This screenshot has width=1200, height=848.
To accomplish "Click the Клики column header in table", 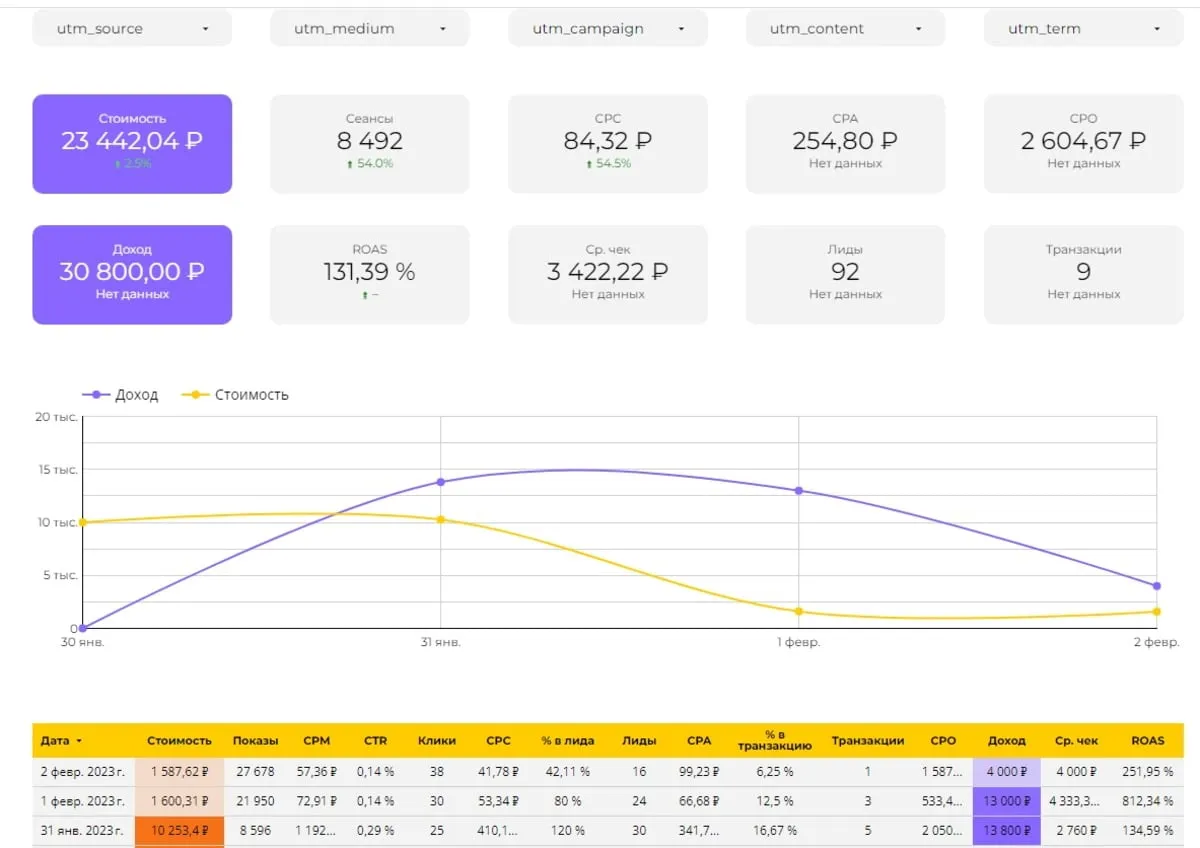I will pyautogui.click(x=437, y=741).
